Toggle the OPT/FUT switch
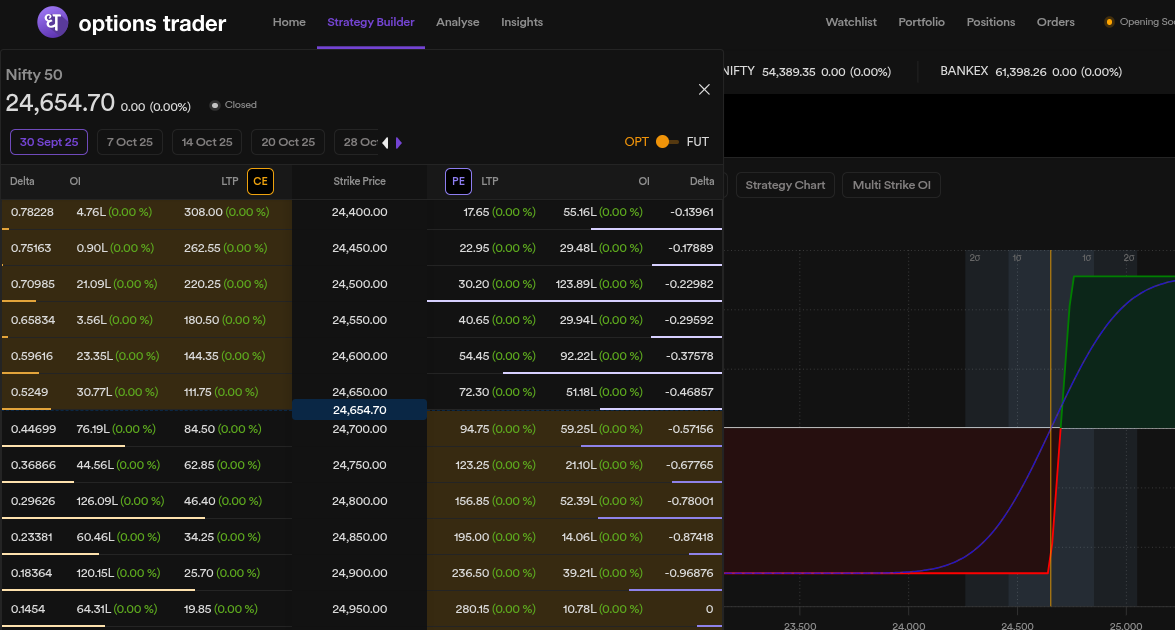Viewport: 1175px width, 630px height. tap(666, 142)
